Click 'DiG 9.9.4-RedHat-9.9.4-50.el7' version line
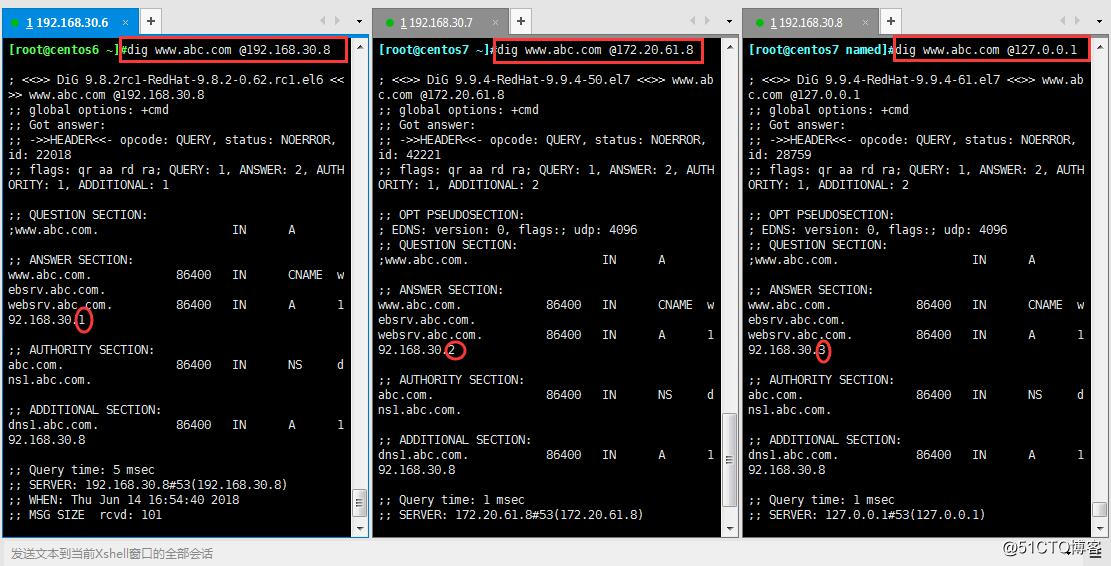This screenshot has width=1111, height=566. 546,79
